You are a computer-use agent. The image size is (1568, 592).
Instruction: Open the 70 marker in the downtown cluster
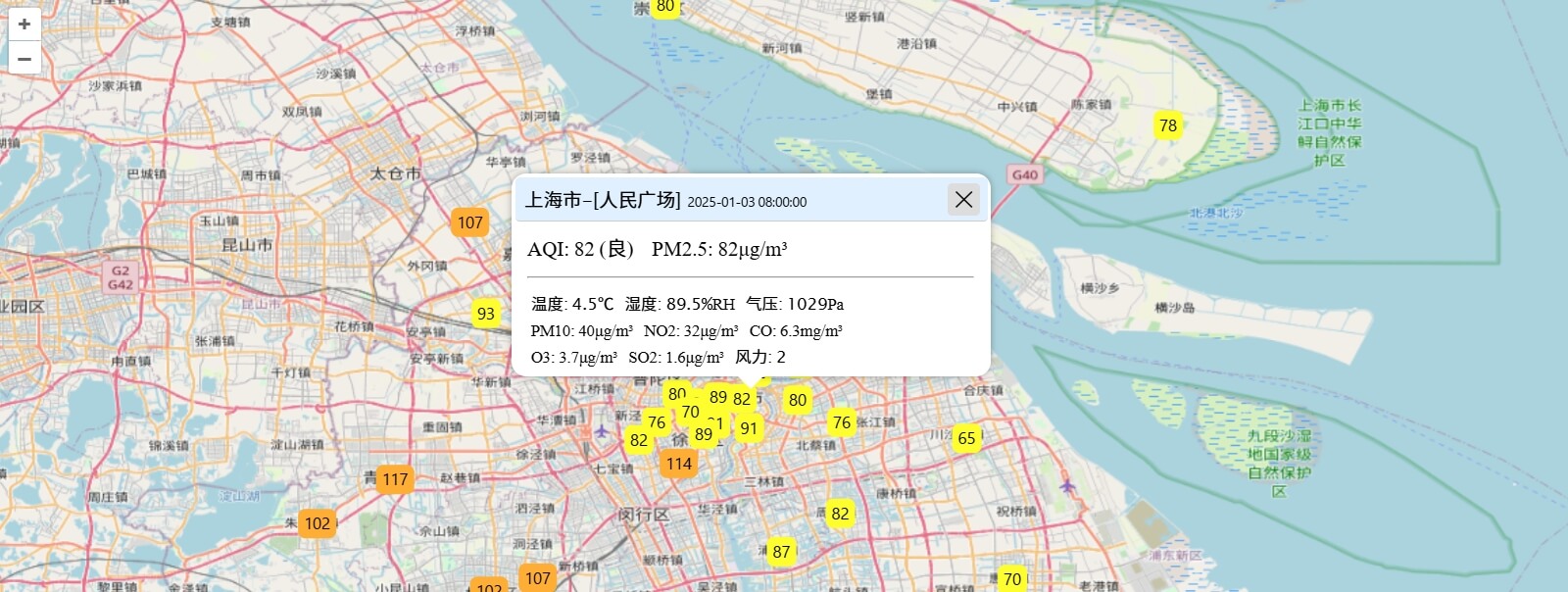690,412
